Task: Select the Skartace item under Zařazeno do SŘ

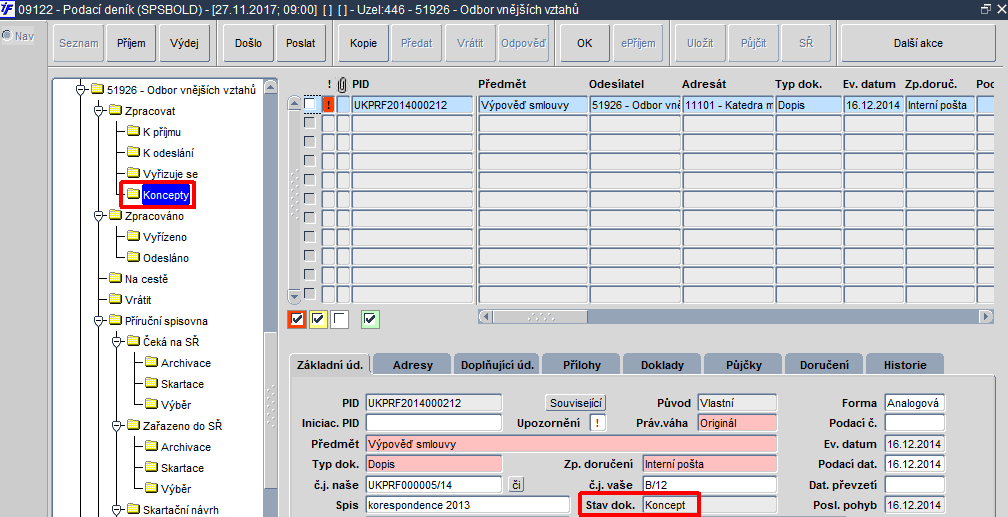Action: coord(182,467)
